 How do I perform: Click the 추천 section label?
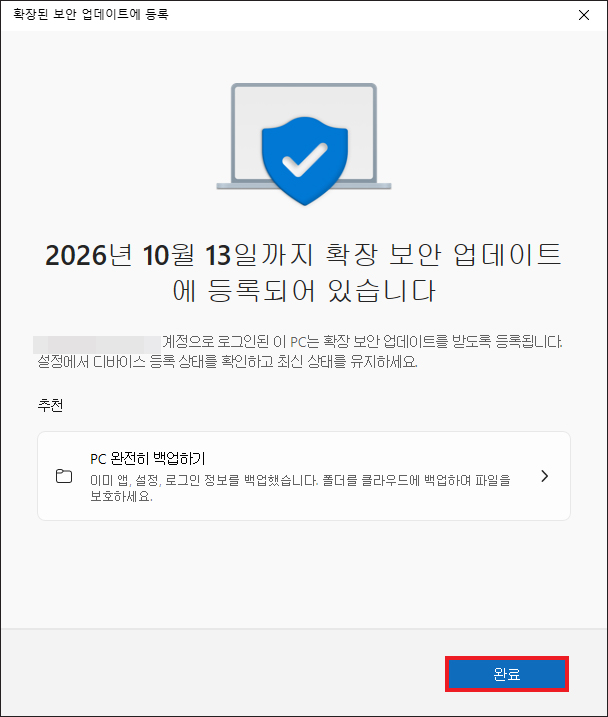click(50, 405)
